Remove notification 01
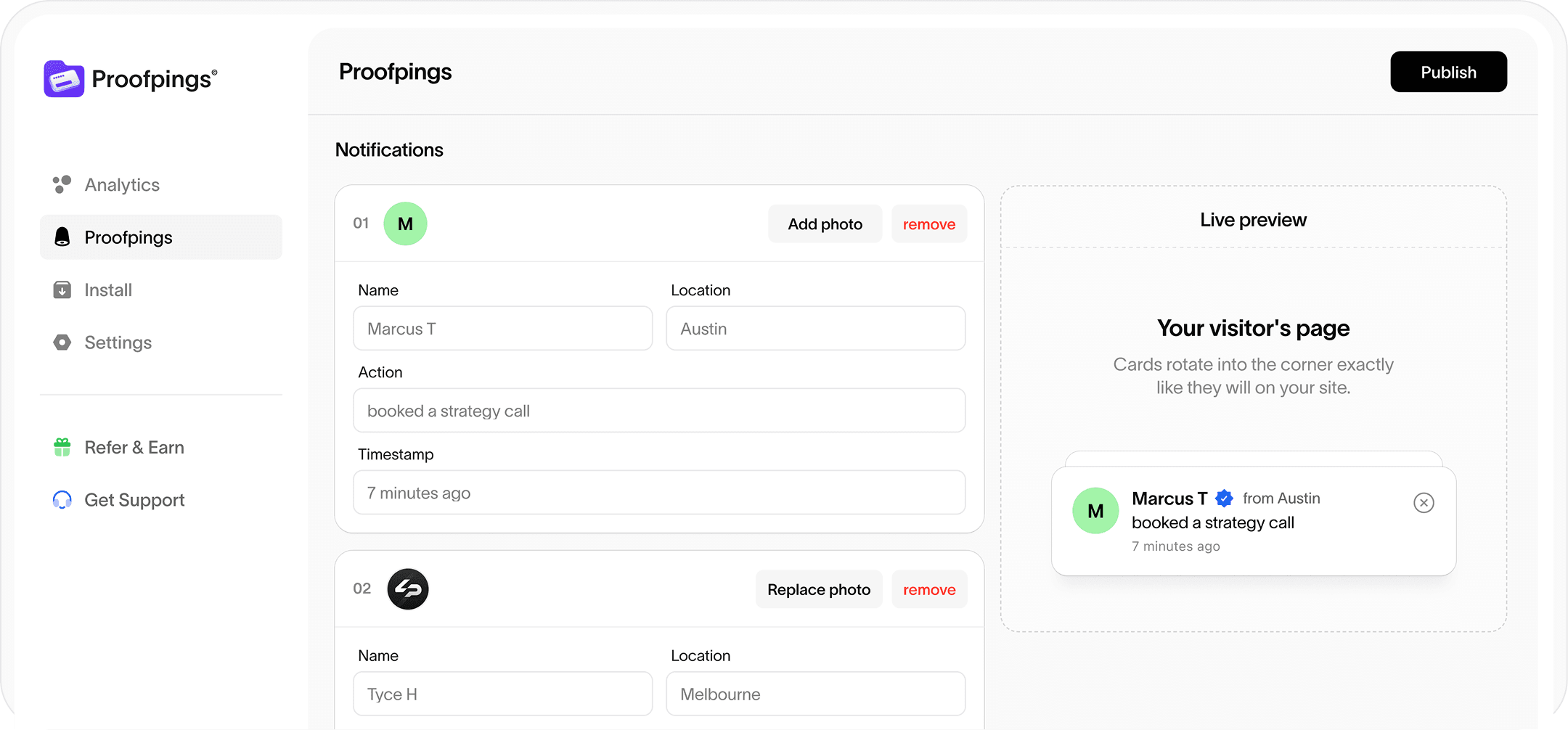 point(929,224)
